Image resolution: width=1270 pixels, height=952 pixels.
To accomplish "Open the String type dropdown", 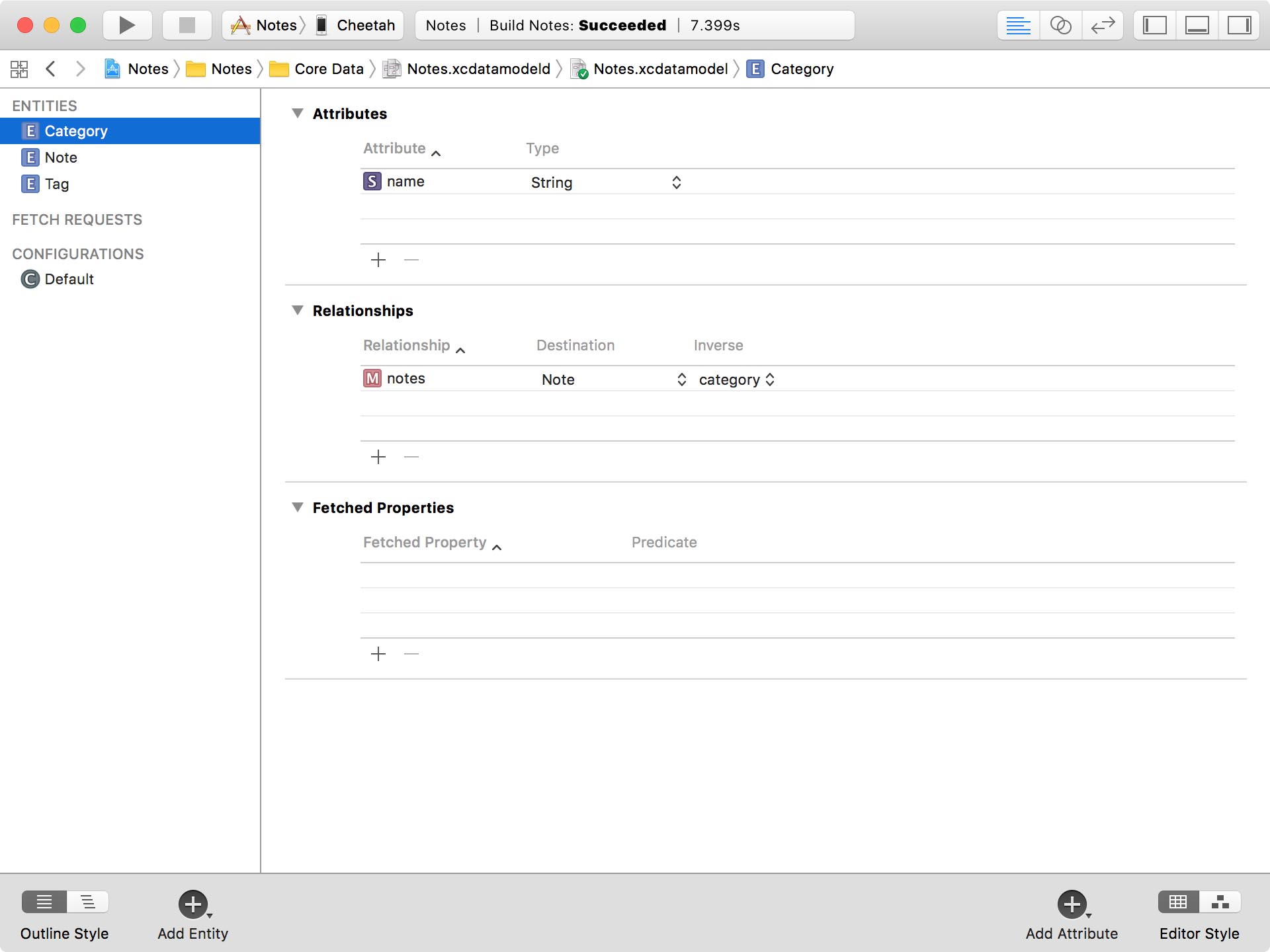I will point(675,182).
